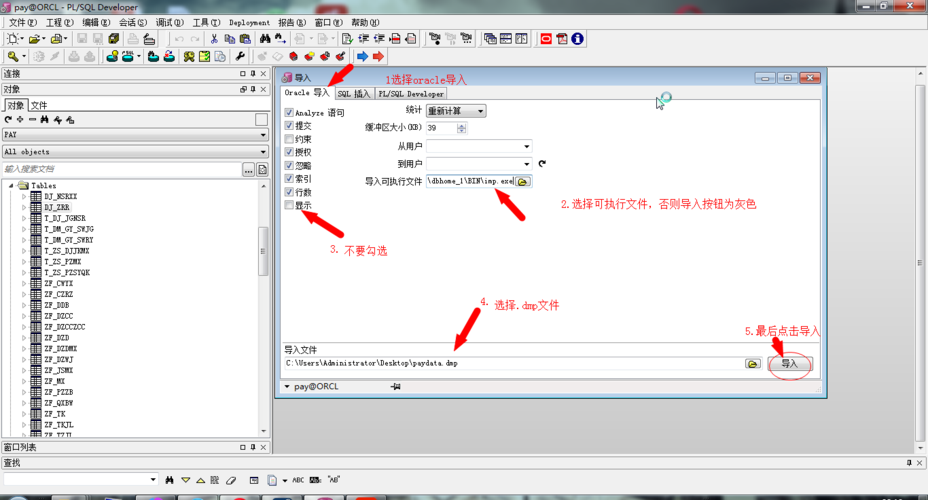Open the 工具 menu
928x500 pixels.
206,22
